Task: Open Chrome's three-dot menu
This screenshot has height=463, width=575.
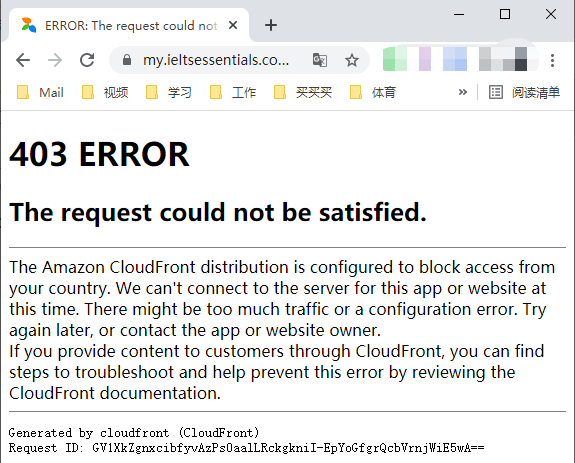Action: (552, 60)
